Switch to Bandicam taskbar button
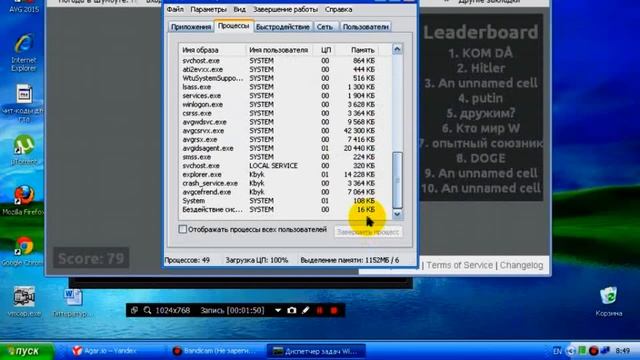 pos(215,351)
